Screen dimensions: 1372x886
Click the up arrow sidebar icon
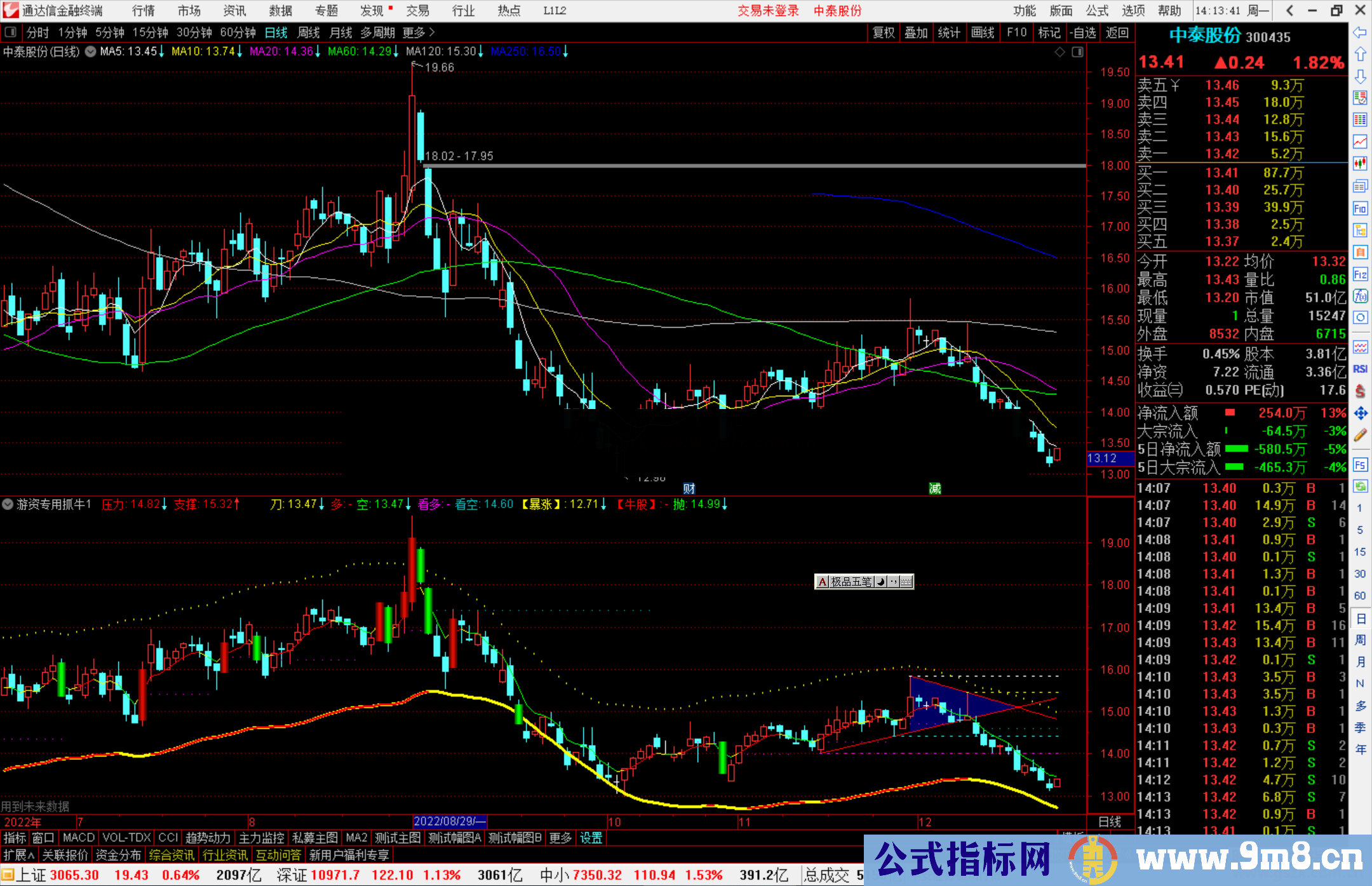[1360, 55]
